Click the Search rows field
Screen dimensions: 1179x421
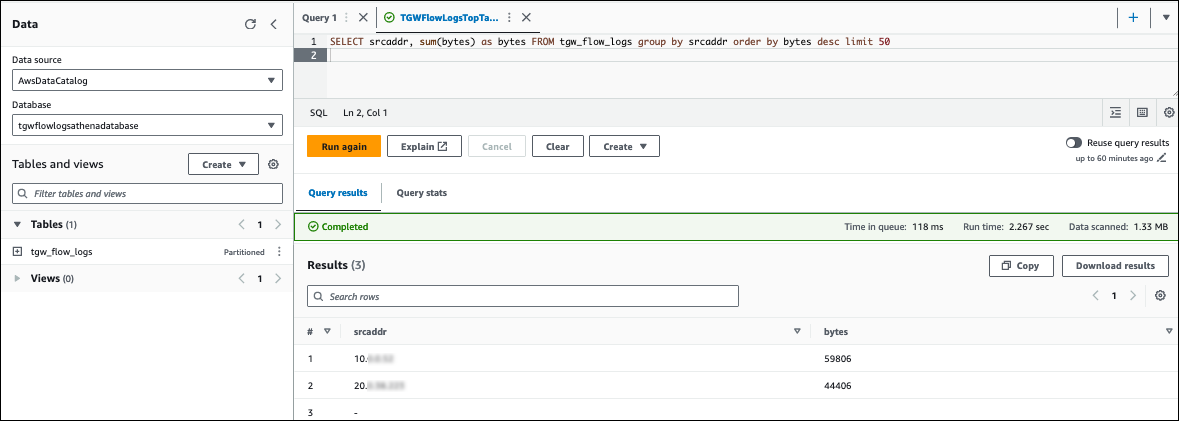[523, 296]
